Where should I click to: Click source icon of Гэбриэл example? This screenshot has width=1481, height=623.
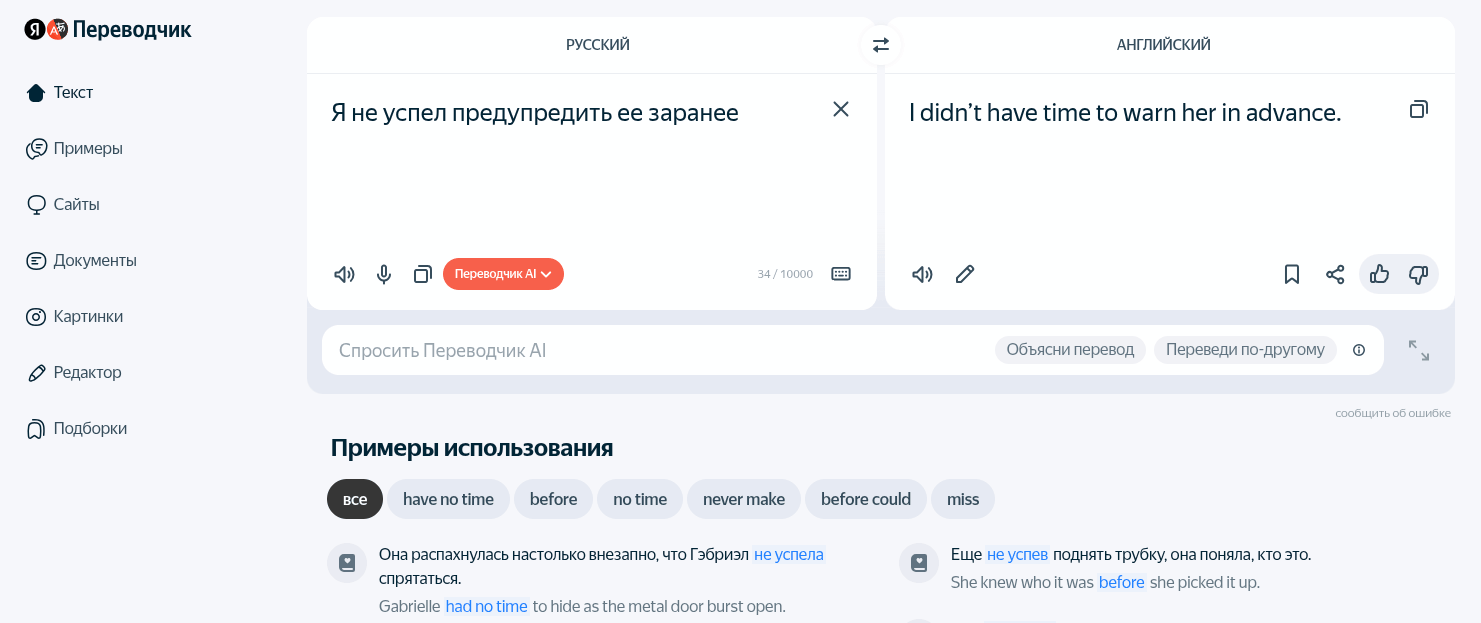click(347, 563)
